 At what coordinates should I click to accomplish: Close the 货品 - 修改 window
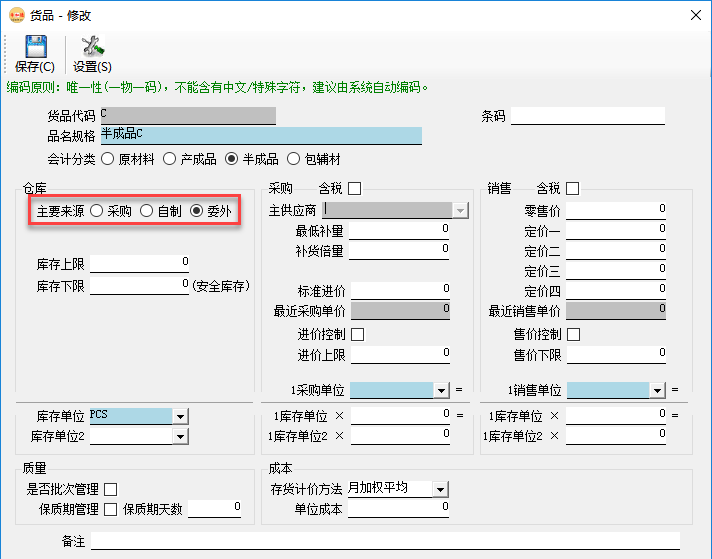696,15
